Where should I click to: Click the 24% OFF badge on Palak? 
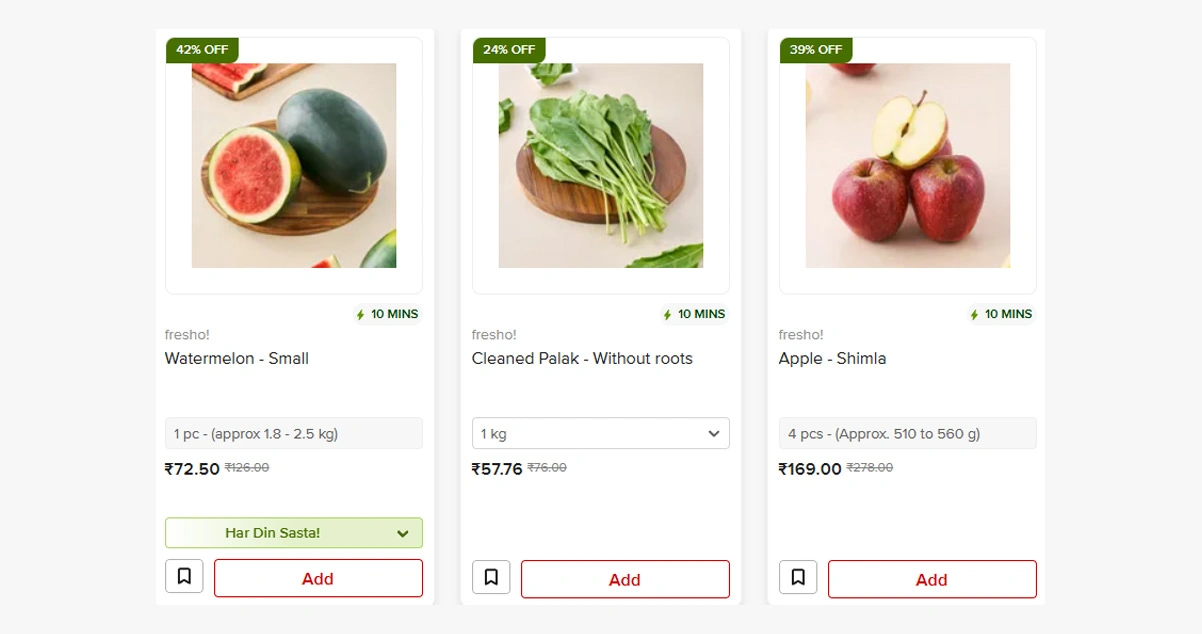[509, 50]
